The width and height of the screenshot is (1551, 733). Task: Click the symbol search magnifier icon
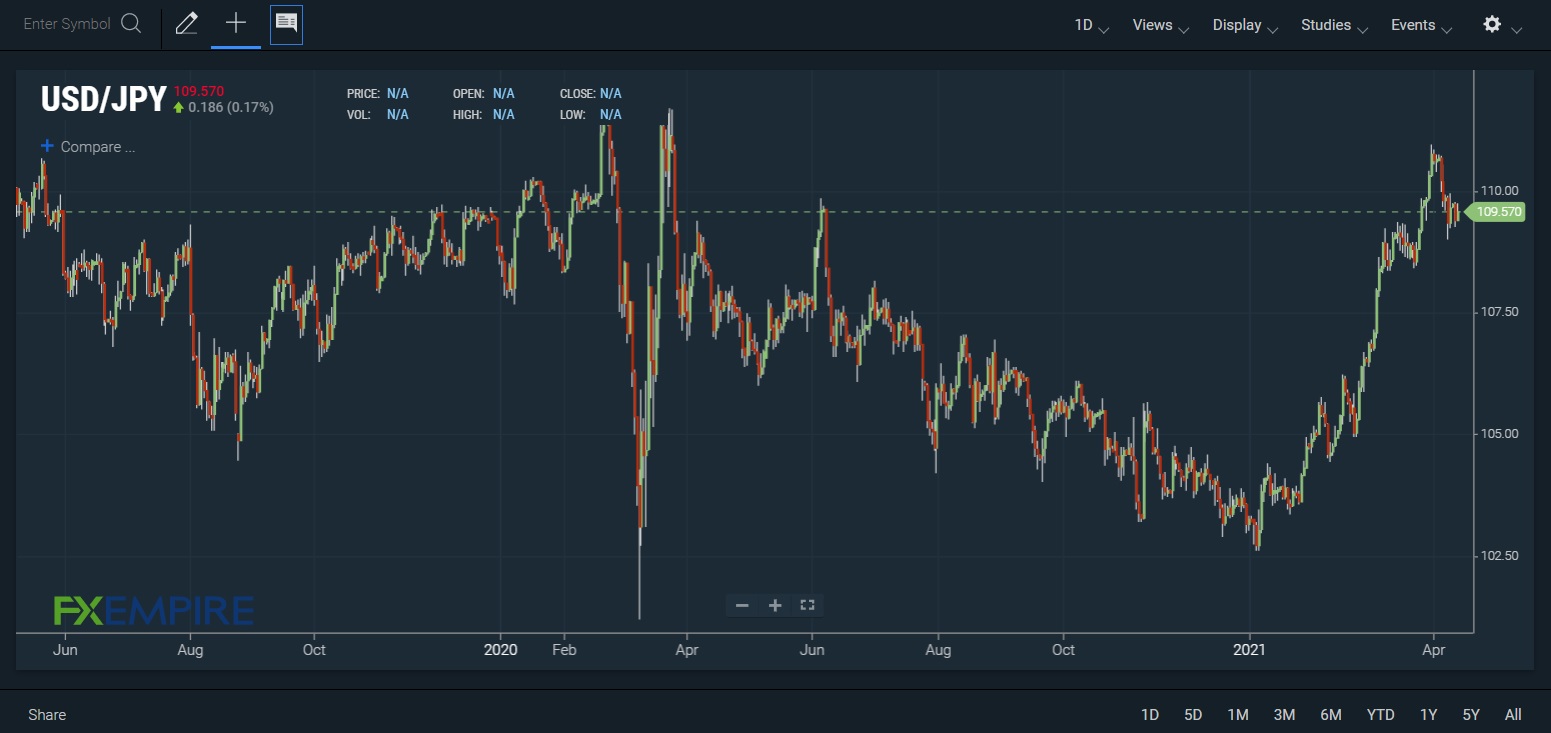pyautogui.click(x=131, y=24)
